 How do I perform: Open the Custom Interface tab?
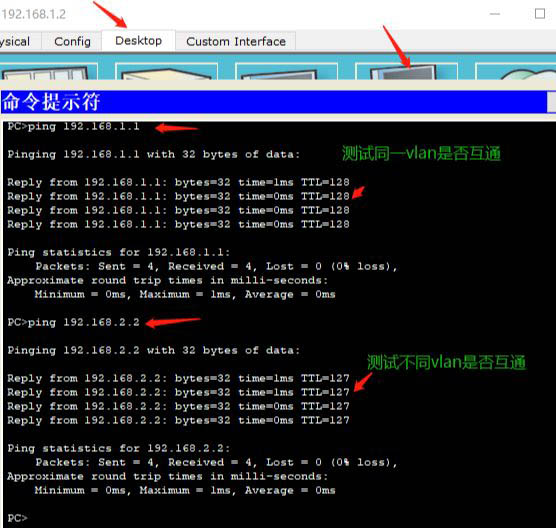[236, 42]
